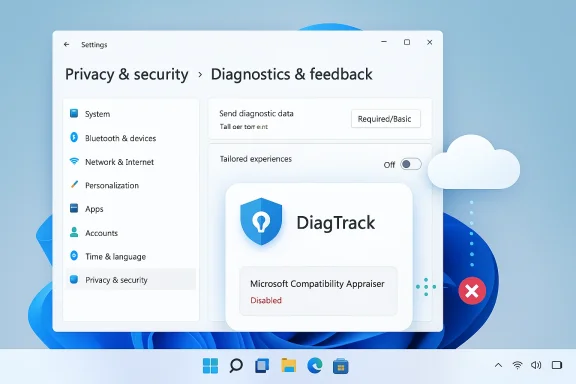
Task: Launch Microsoft Edge from the taskbar
Action: [315, 366]
